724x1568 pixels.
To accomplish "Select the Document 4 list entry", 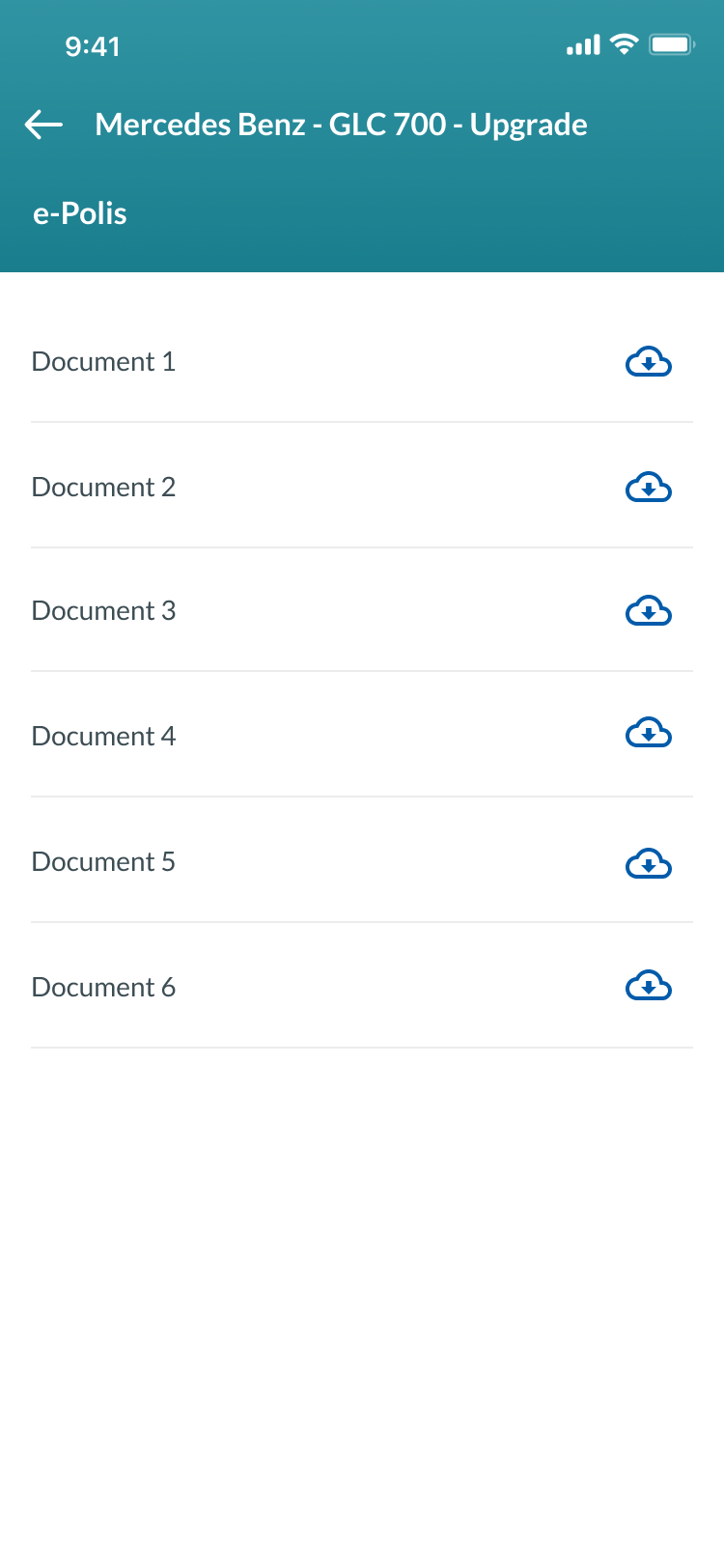I will (104, 737).
